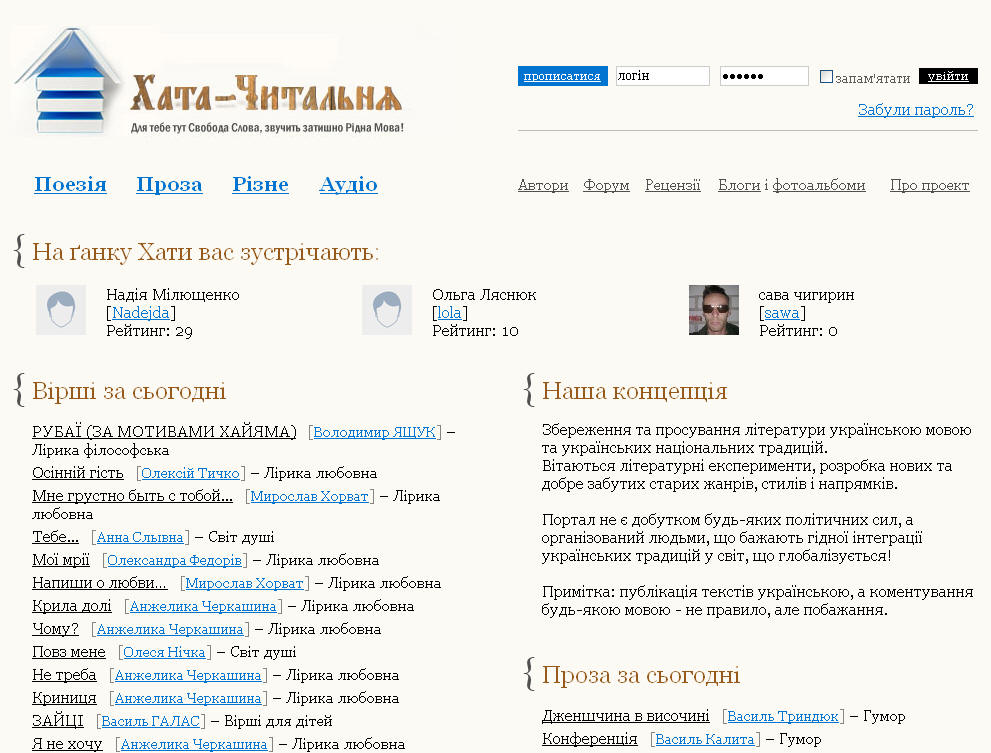This screenshot has width=991, height=753.
Task: Focus the логін input field
Action: [x=662, y=76]
